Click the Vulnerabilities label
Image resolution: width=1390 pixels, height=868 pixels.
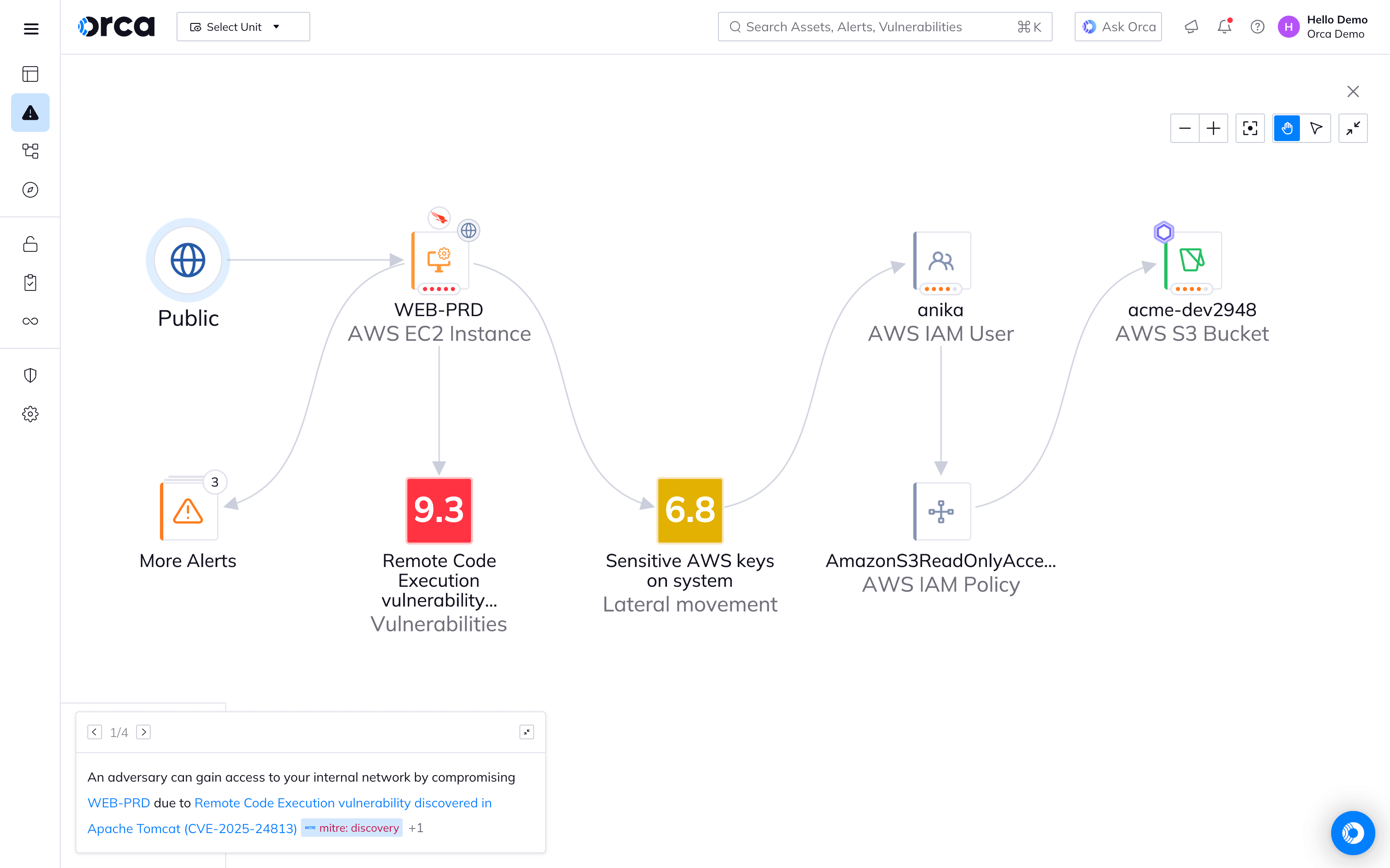pyautogui.click(x=439, y=624)
